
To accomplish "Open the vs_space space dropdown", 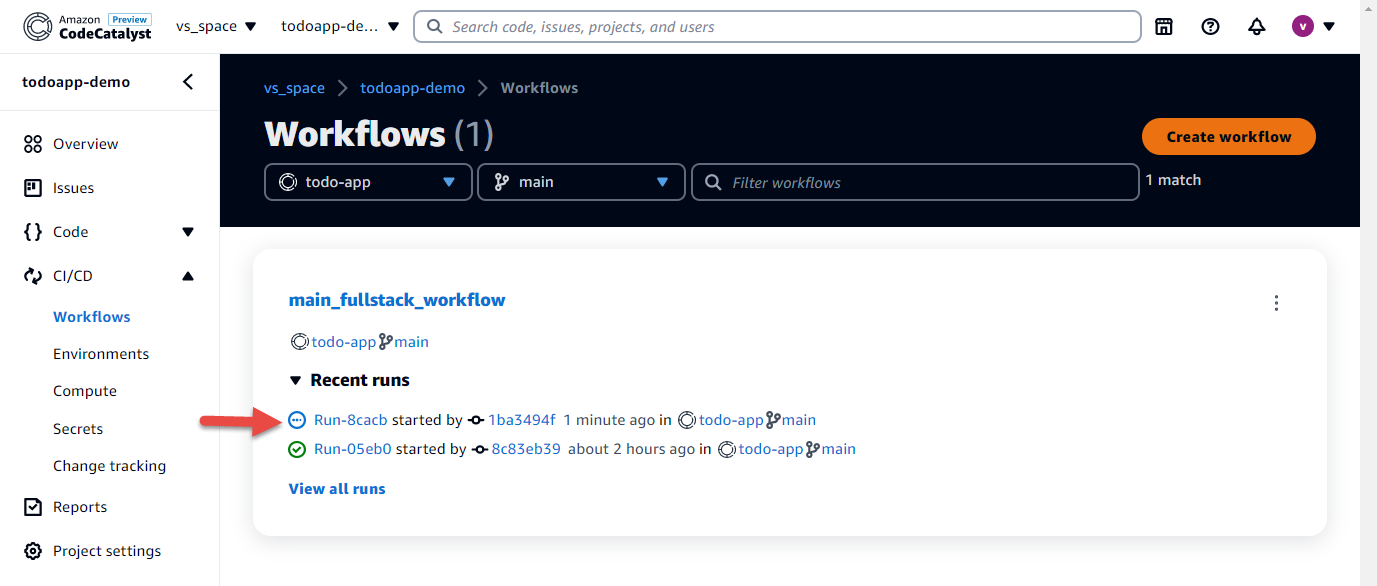I will (x=216, y=27).
